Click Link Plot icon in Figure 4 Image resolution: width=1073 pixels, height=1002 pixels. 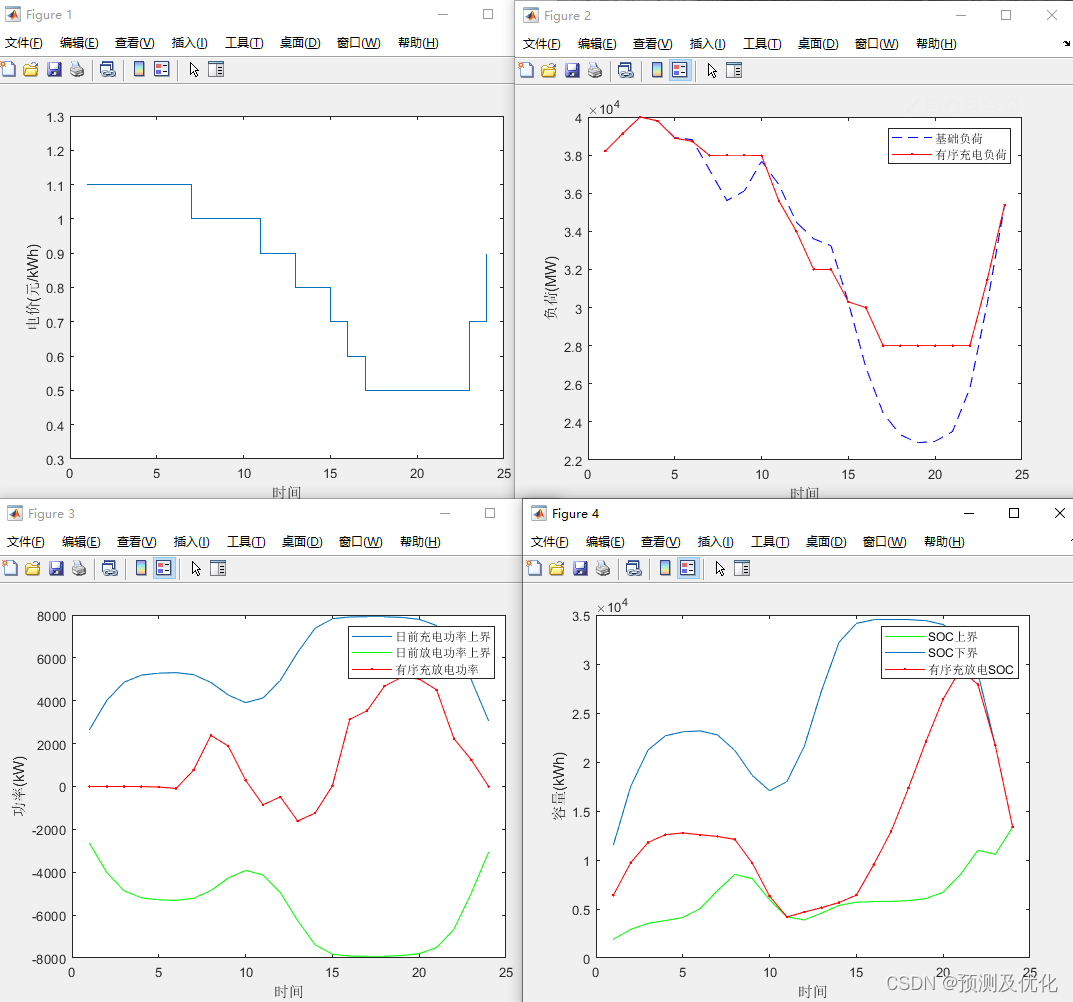(x=634, y=568)
